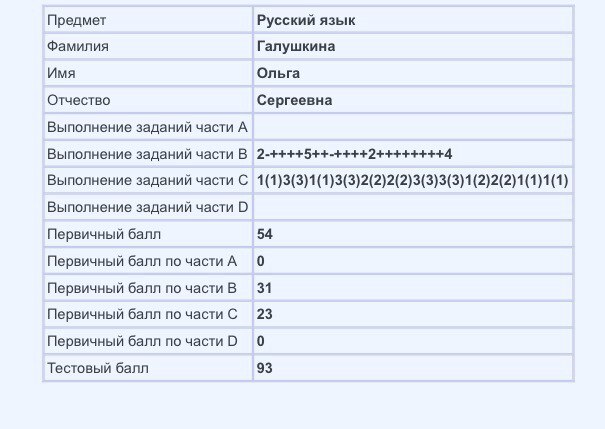Click the Первичный балл value 54
The height and width of the screenshot is (429, 605).
pyautogui.click(x=265, y=234)
